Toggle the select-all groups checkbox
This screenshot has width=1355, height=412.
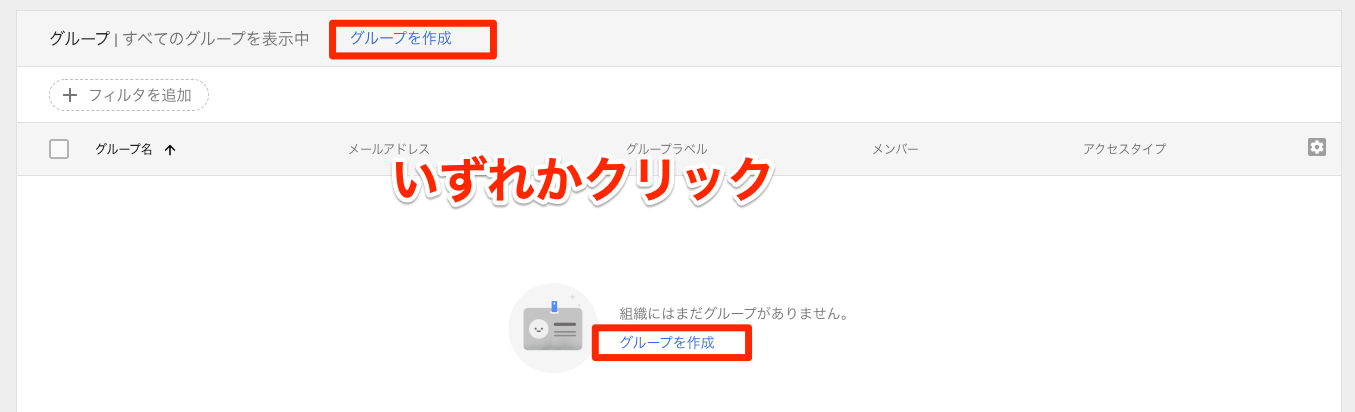[x=59, y=149]
